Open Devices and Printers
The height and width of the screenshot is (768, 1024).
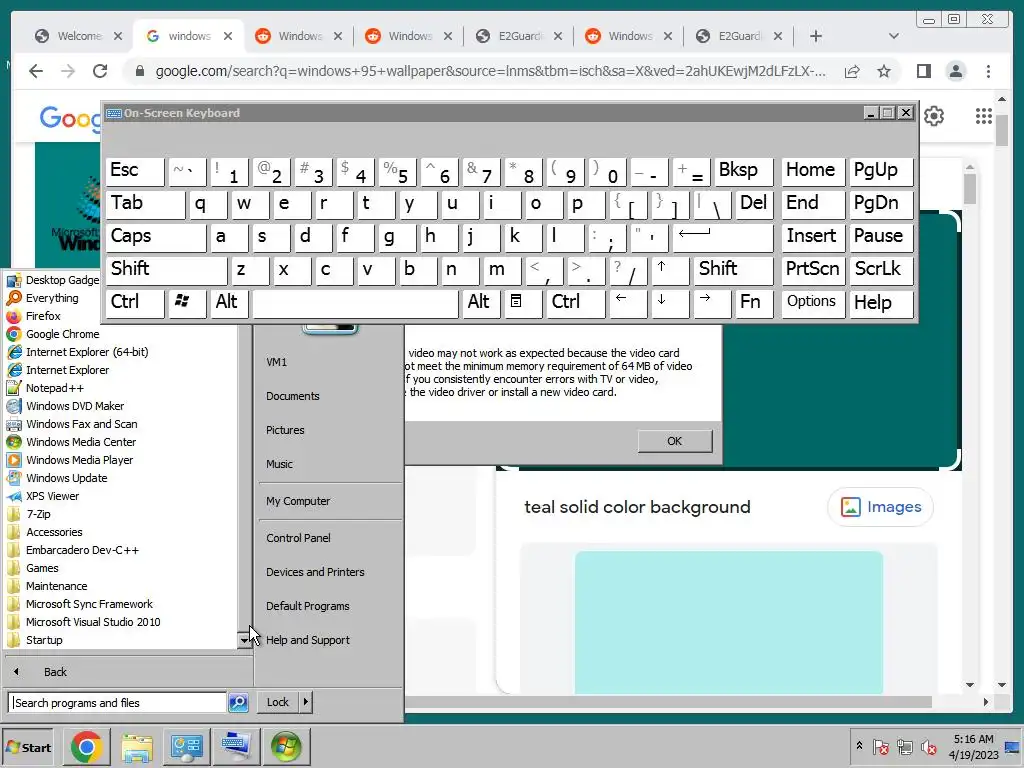(x=315, y=572)
